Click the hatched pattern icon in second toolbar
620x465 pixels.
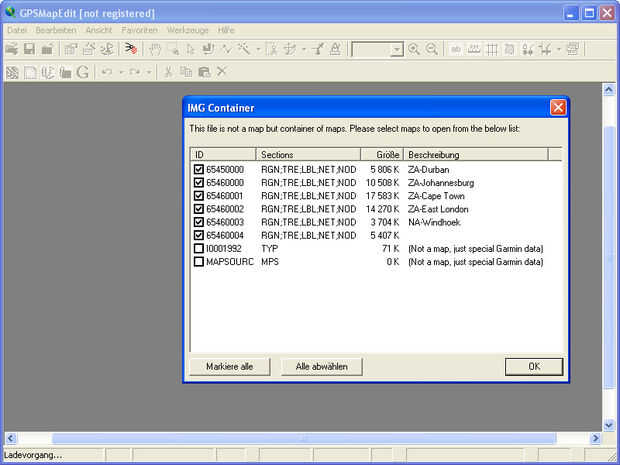click(x=12, y=72)
